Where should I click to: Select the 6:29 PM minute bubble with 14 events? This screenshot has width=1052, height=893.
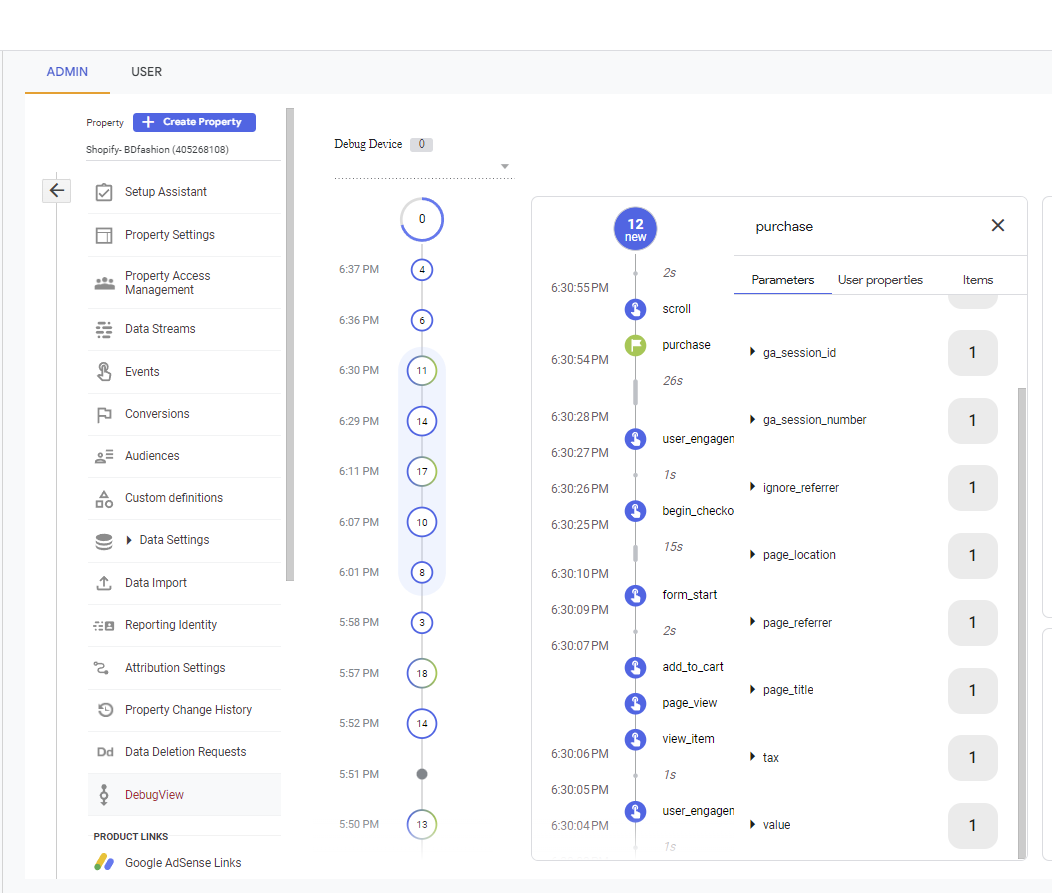(422, 421)
